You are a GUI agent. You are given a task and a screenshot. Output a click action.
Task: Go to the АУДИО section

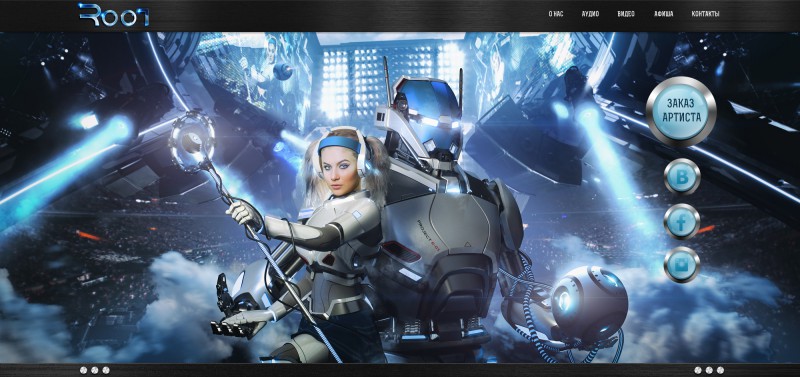coord(590,14)
